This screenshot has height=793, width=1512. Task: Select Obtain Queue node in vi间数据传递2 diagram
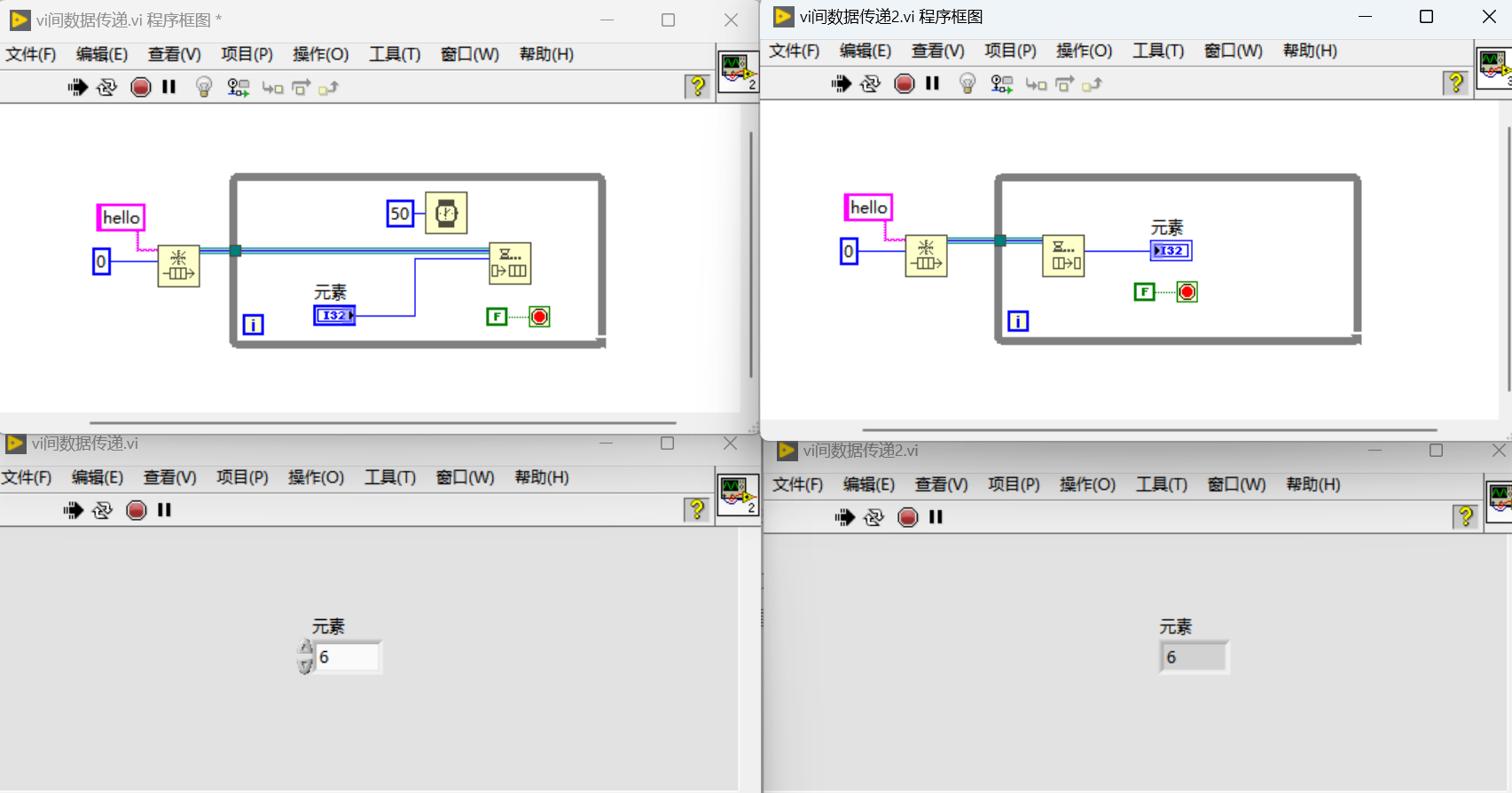(926, 255)
